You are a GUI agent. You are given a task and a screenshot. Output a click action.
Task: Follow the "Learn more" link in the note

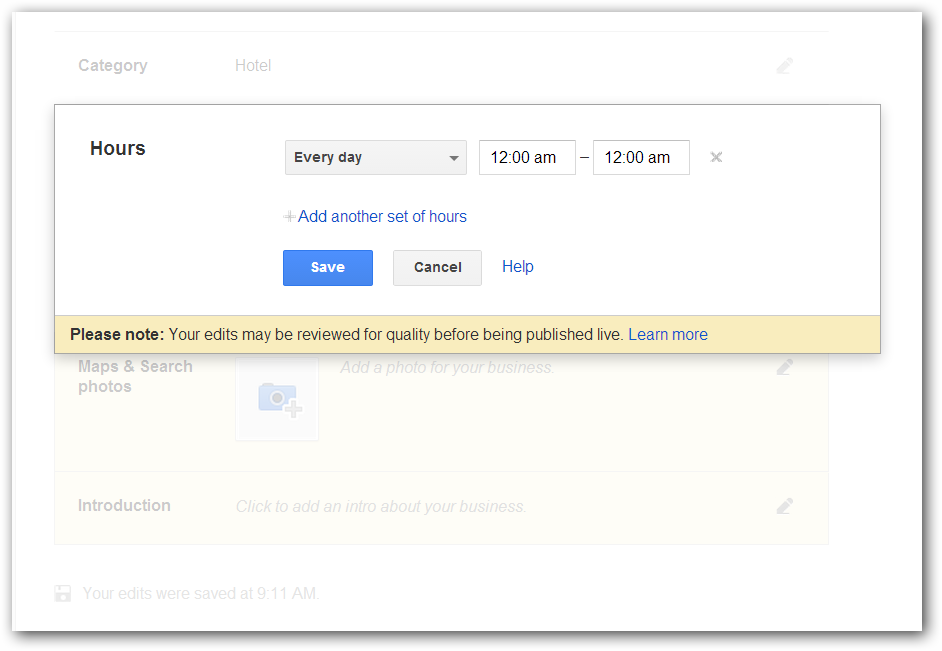[x=667, y=335]
